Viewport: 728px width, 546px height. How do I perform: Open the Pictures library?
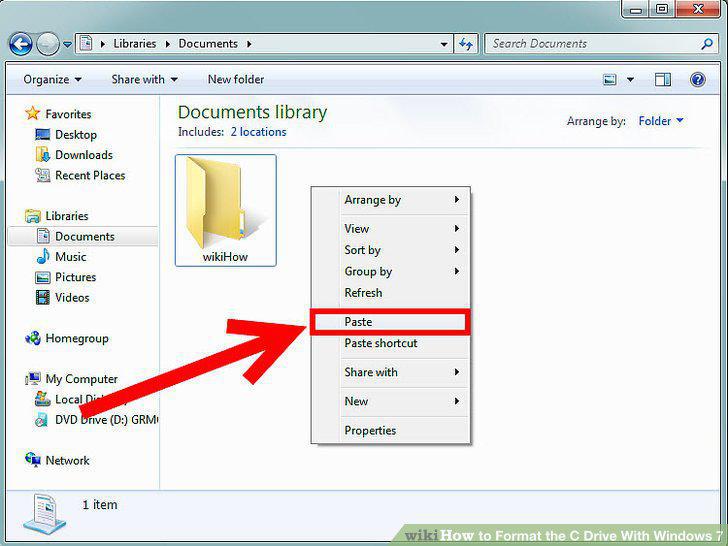coord(75,277)
